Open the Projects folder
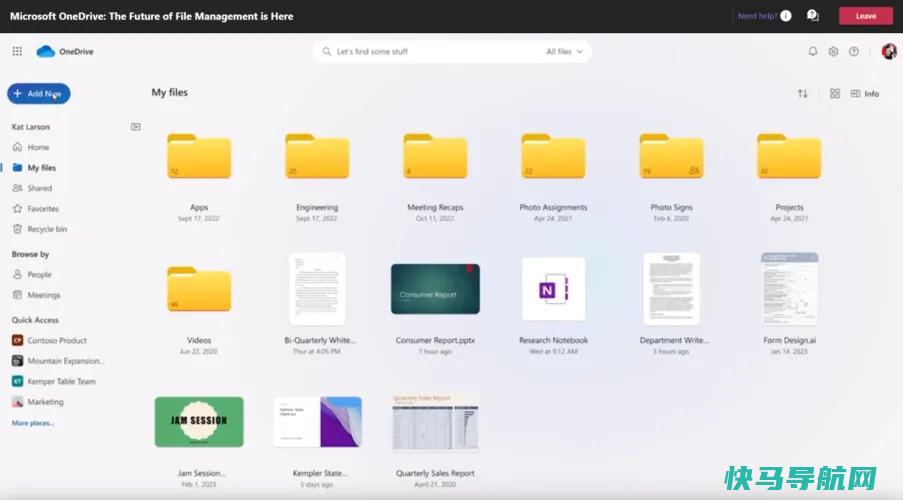The image size is (903, 500). [789, 157]
